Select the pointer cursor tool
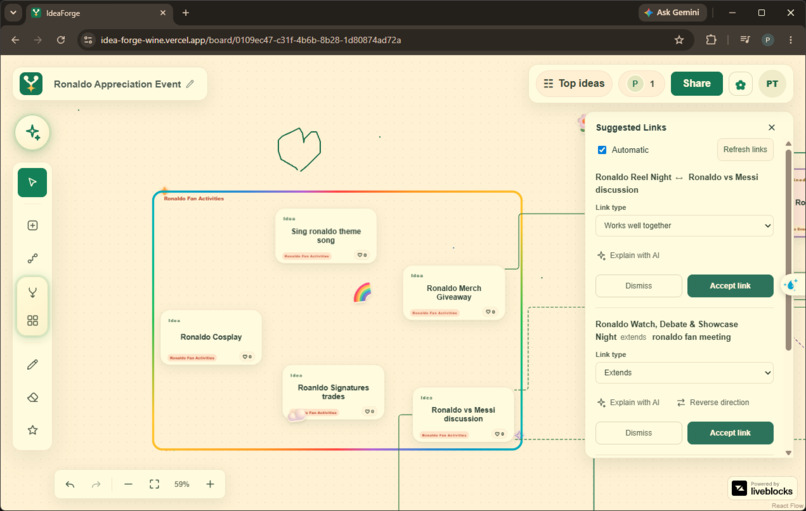 point(32,182)
